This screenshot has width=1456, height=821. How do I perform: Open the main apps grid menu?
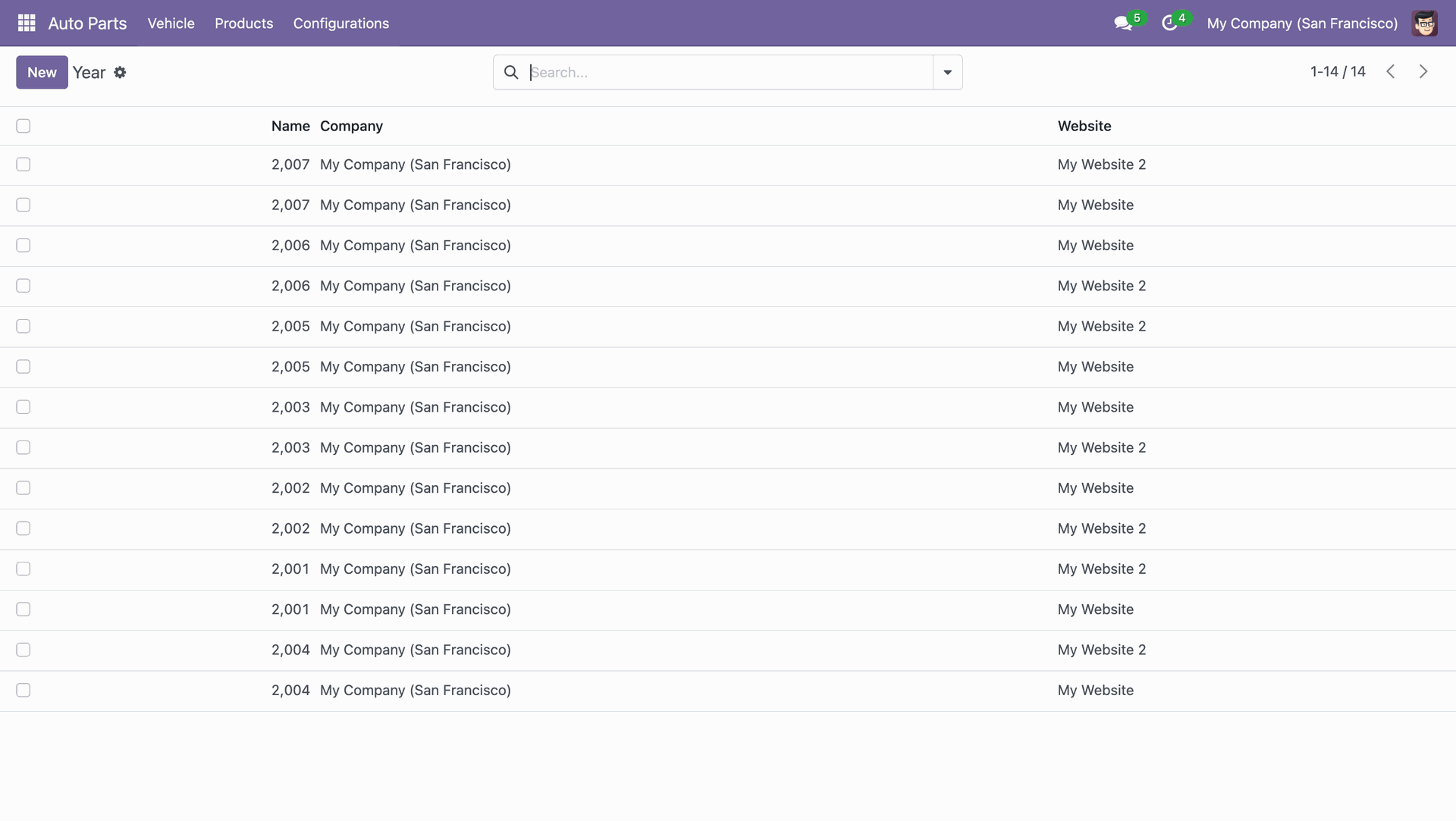(x=27, y=23)
